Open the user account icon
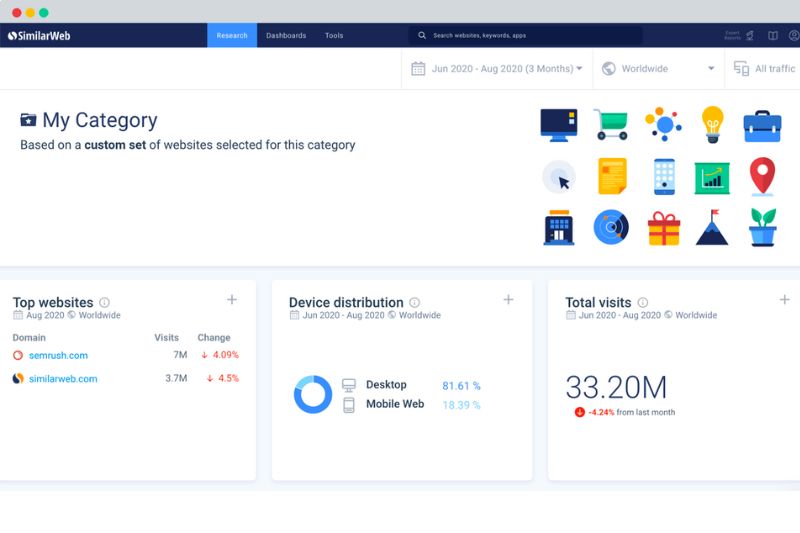Screen dimensions: 800x533 point(794,35)
